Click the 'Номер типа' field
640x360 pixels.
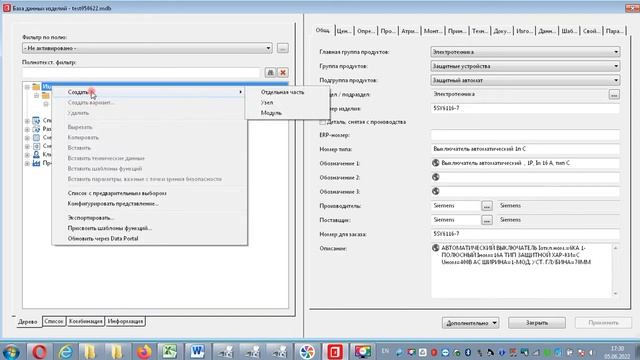pos(525,149)
